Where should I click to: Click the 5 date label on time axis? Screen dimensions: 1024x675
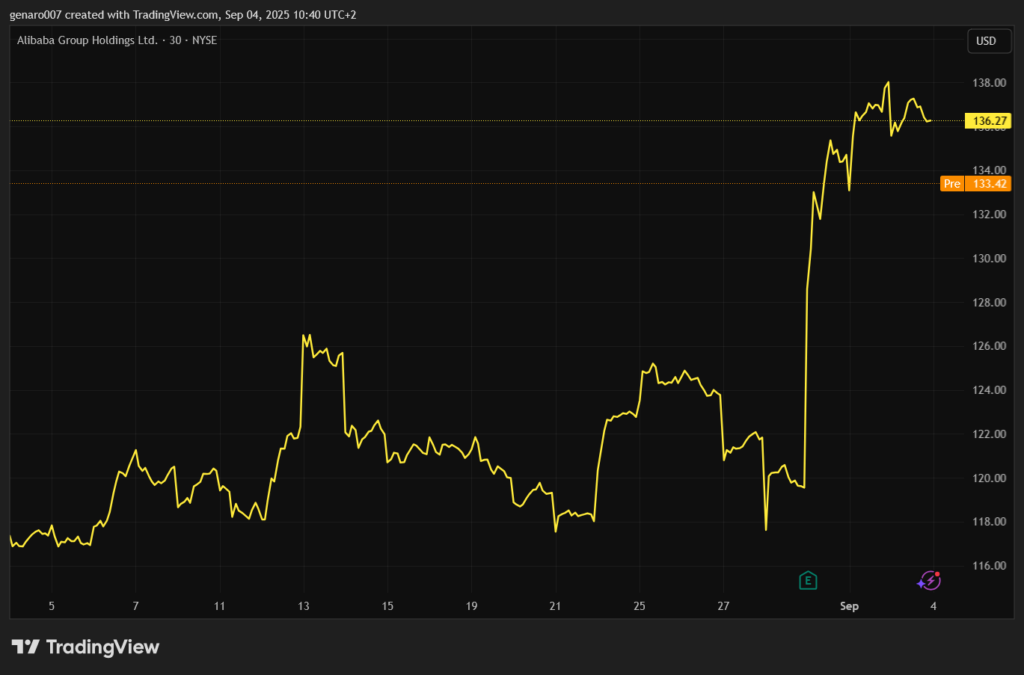coord(51,606)
